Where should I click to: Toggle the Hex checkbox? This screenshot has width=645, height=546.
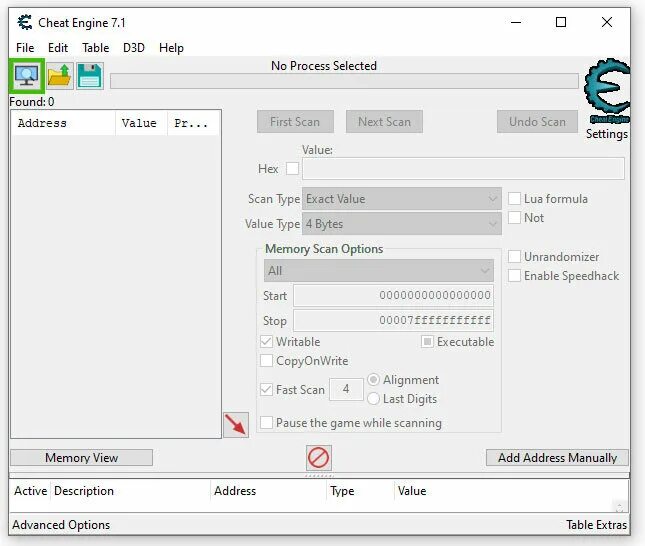pos(292,168)
